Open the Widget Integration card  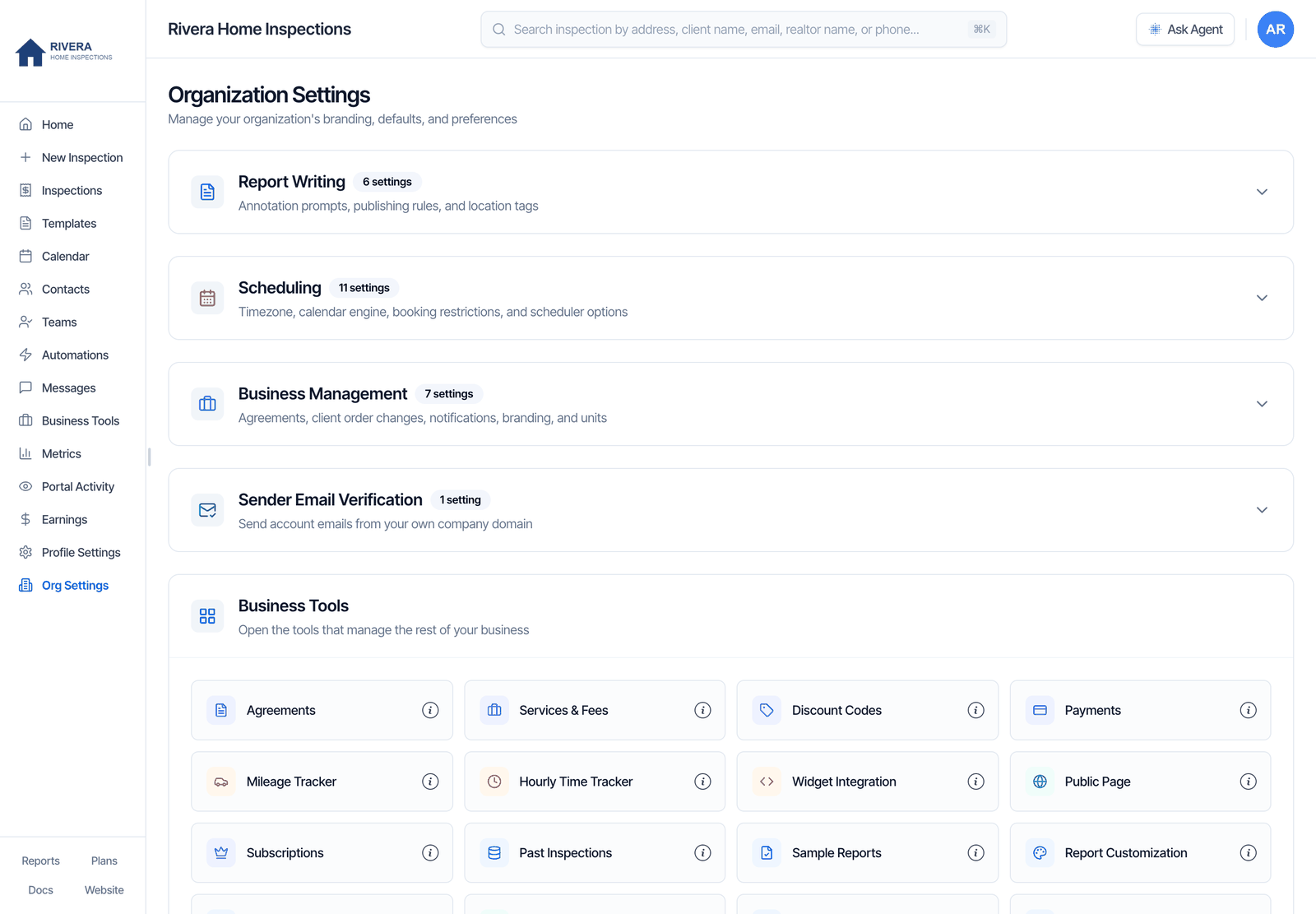click(x=868, y=782)
